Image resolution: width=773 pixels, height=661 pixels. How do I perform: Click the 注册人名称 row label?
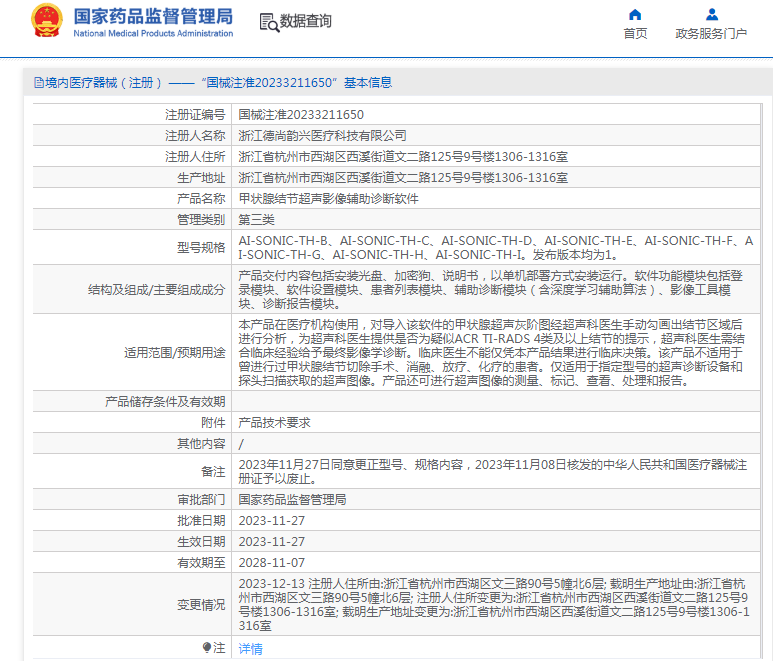[x=195, y=136]
